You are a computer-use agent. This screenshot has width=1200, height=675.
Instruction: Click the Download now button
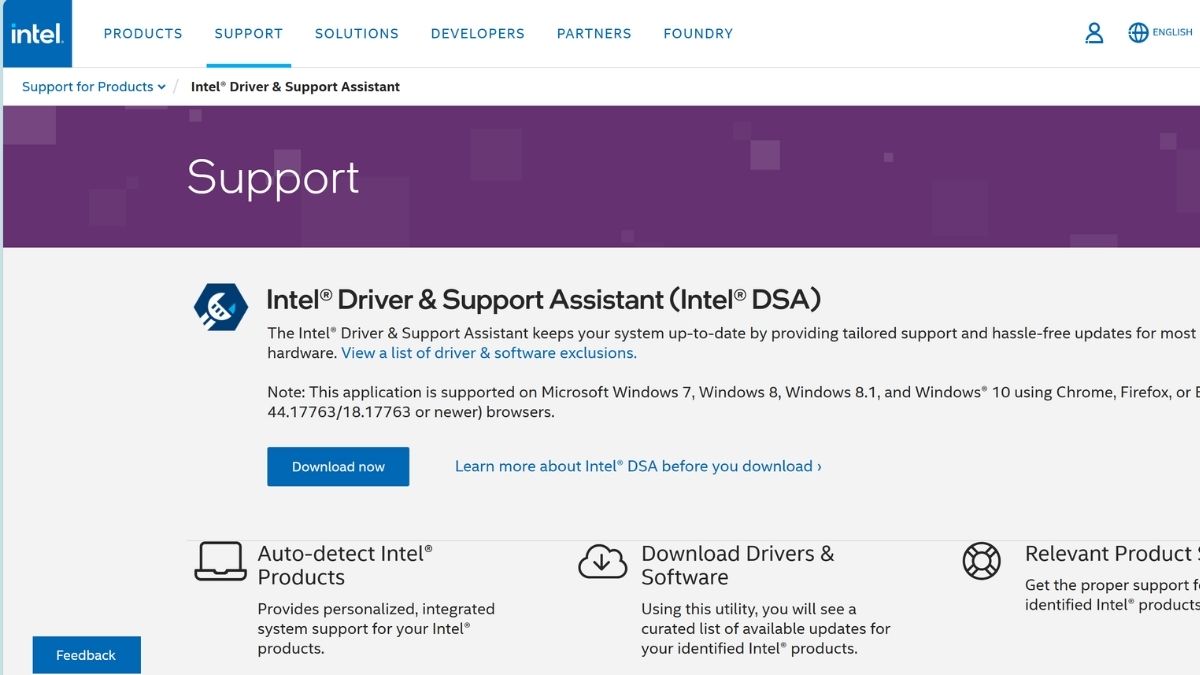pyautogui.click(x=338, y=467)
